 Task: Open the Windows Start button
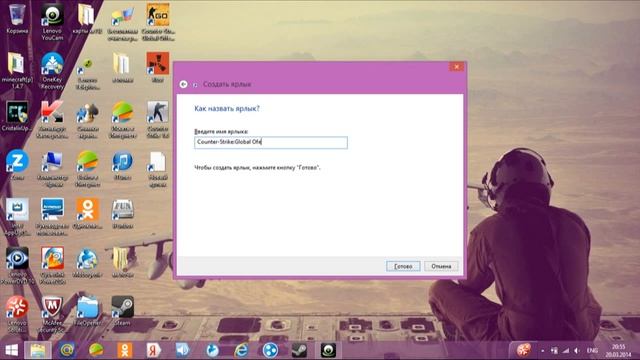point(11,350)
